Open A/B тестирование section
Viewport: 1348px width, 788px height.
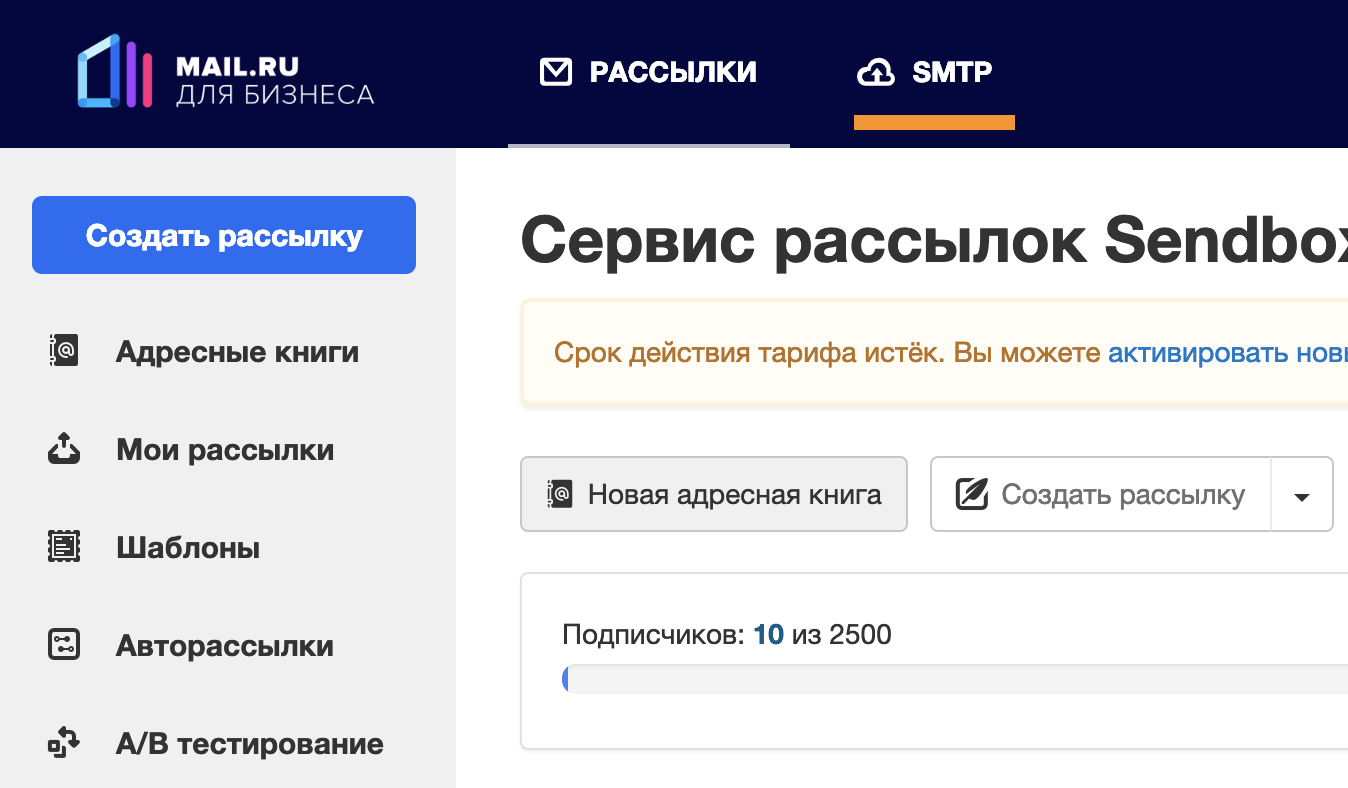[250, 744]
